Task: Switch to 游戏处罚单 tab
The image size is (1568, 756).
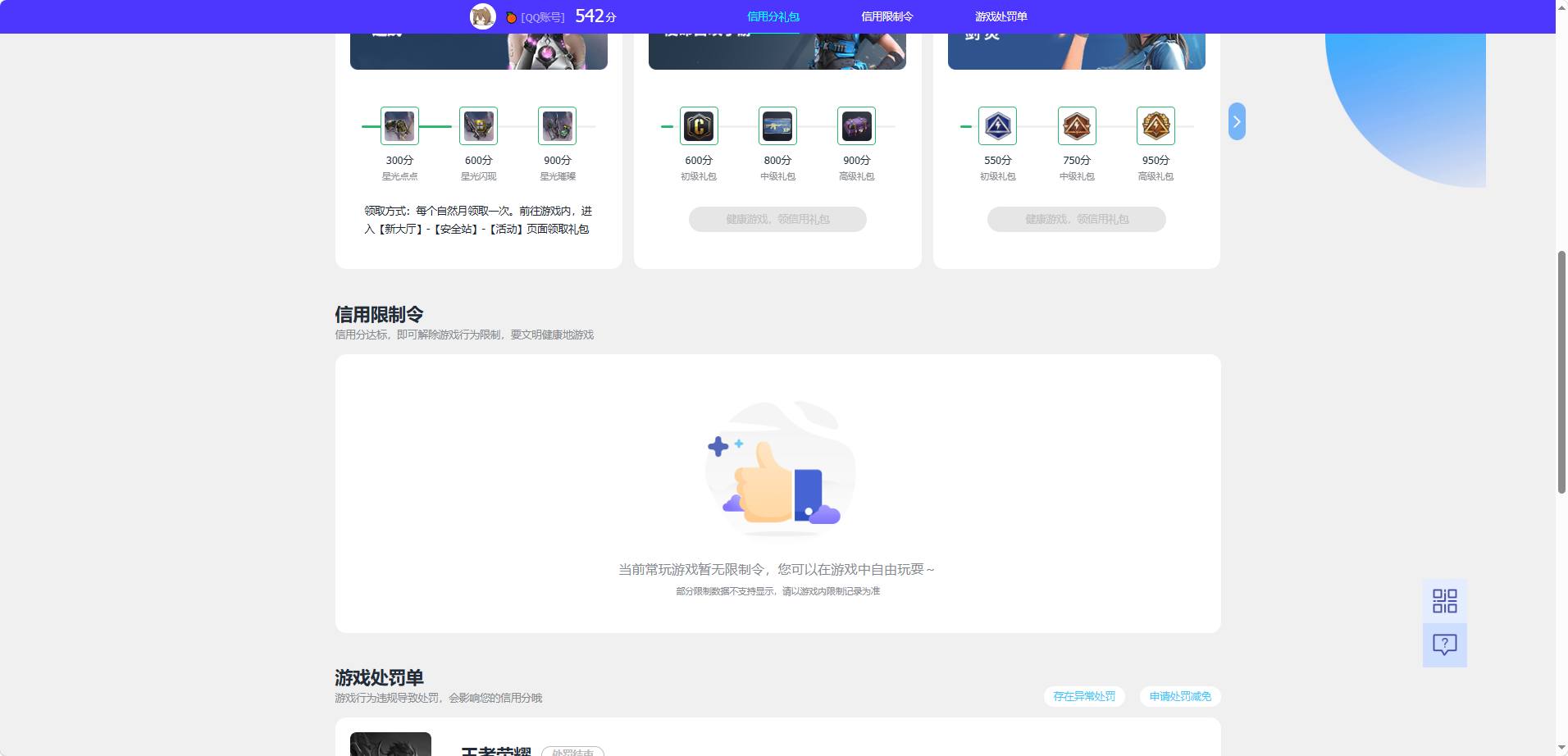Action: [1001, 16]
